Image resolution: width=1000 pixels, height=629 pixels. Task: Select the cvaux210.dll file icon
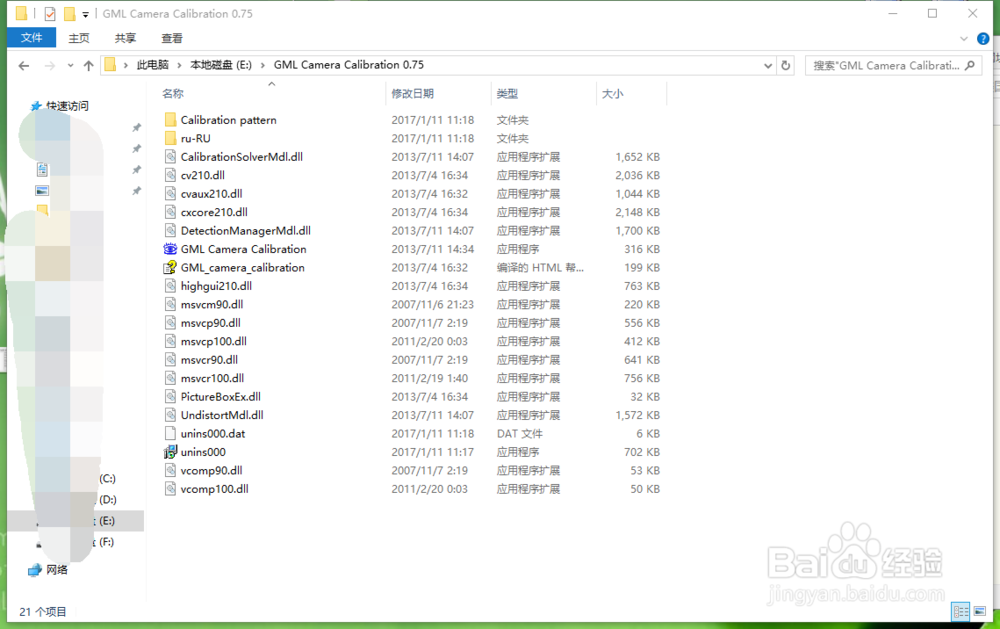[x=170, y=194]
